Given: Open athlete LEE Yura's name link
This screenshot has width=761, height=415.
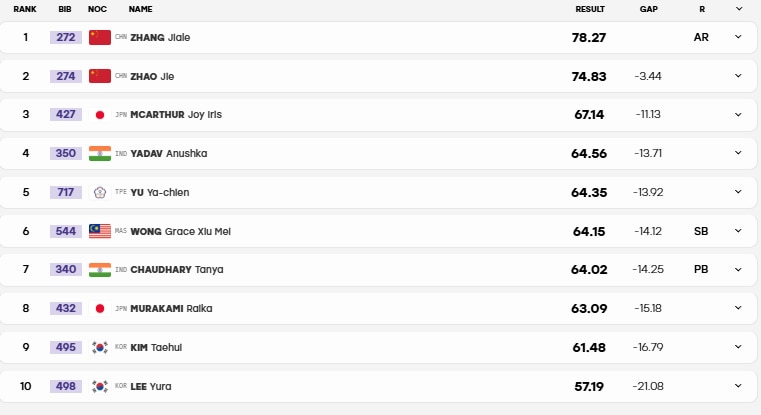Looking at the screenshot, I should tap(150, 386).
